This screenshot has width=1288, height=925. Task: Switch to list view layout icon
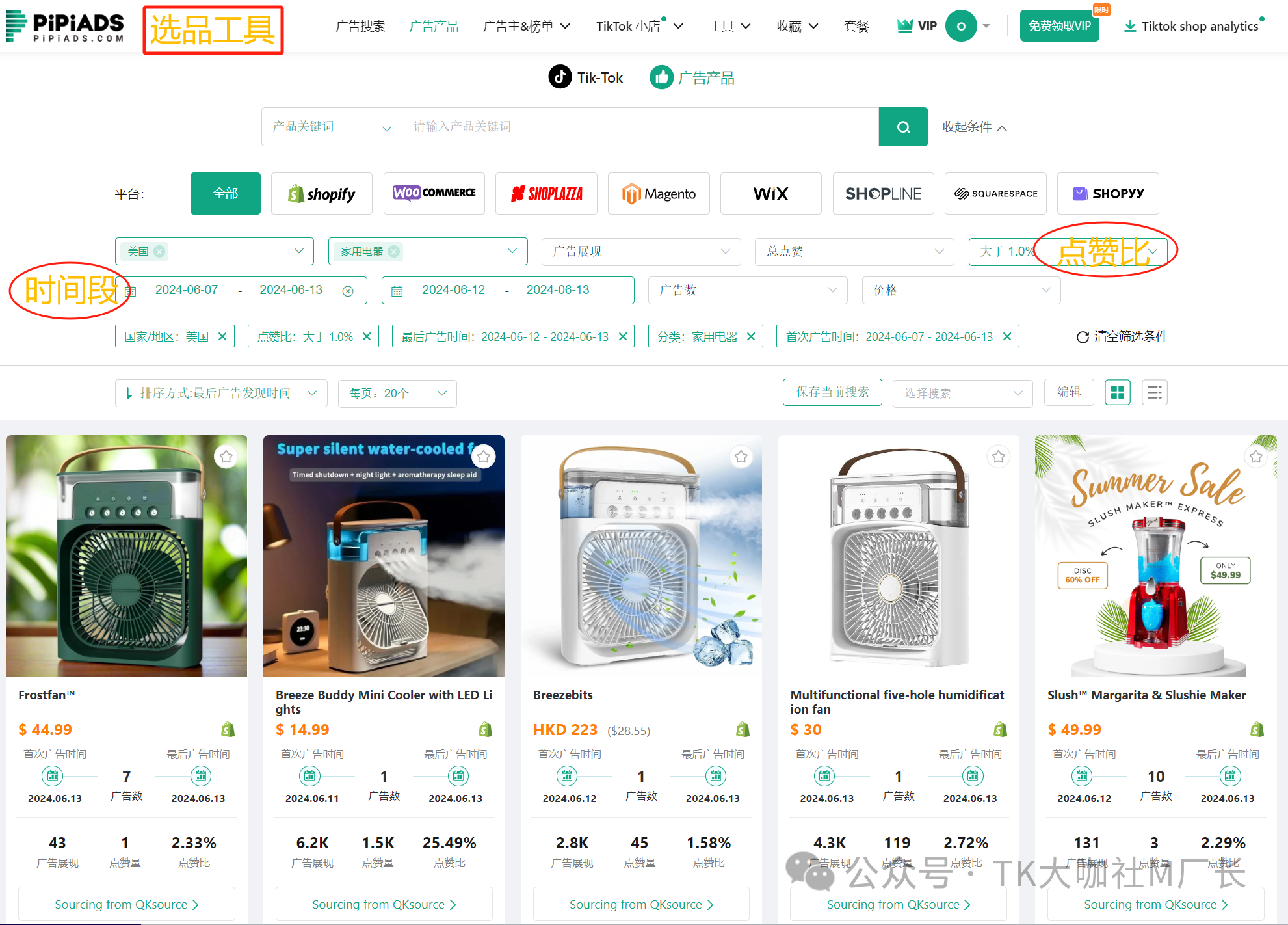[1154, 392]
